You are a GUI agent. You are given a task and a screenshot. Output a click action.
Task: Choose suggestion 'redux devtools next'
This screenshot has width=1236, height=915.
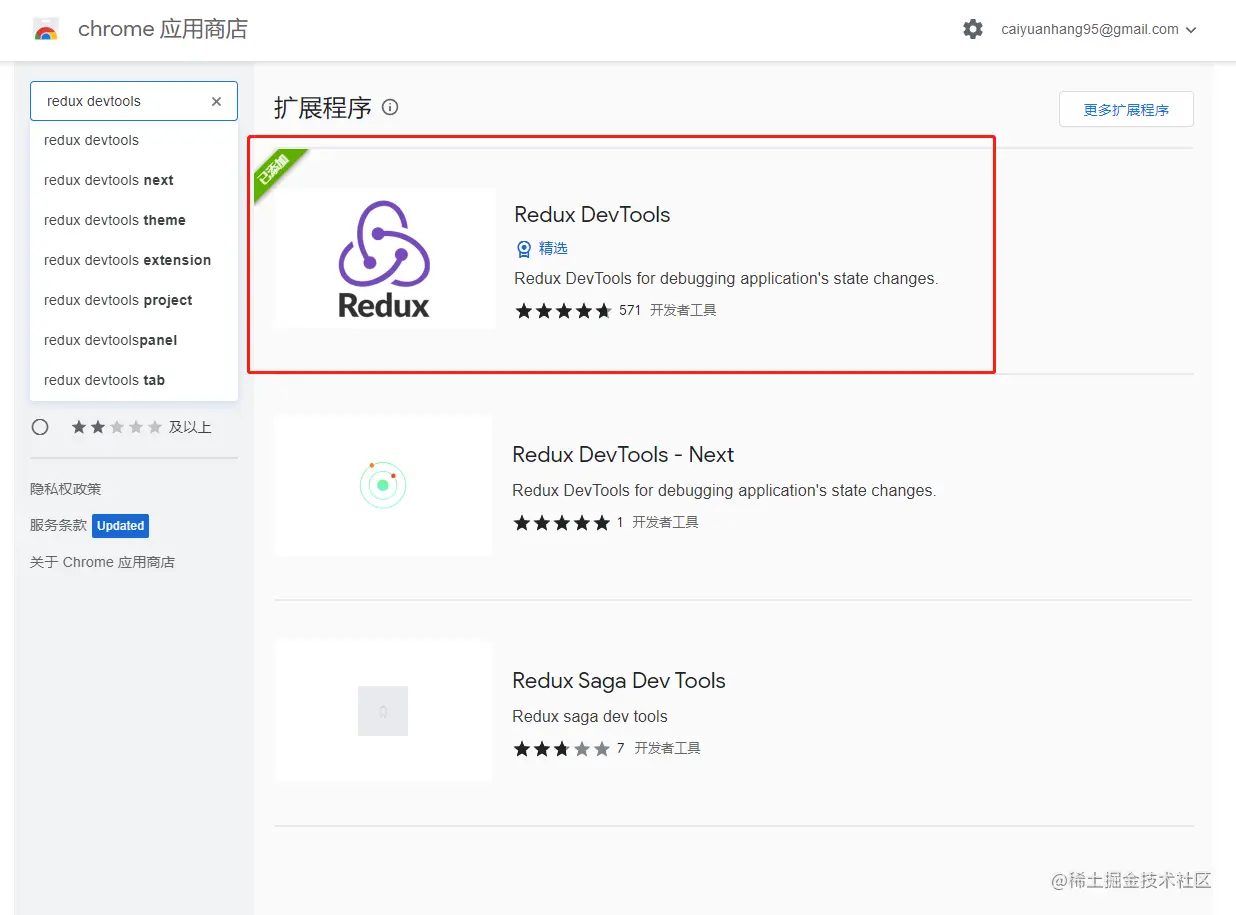tap(134, 180)
